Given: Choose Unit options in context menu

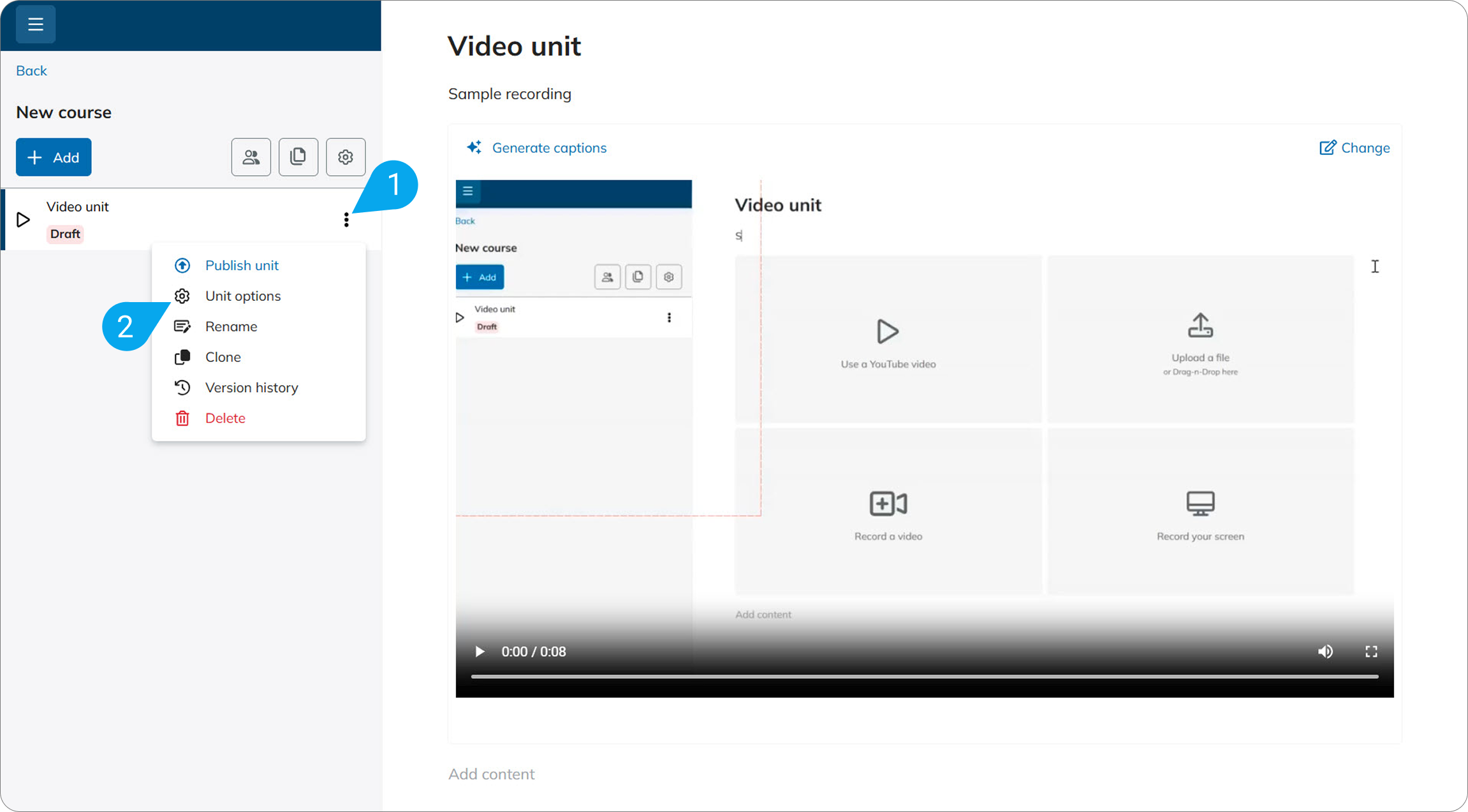Looking at the screenshot, I should click(242, 296).
